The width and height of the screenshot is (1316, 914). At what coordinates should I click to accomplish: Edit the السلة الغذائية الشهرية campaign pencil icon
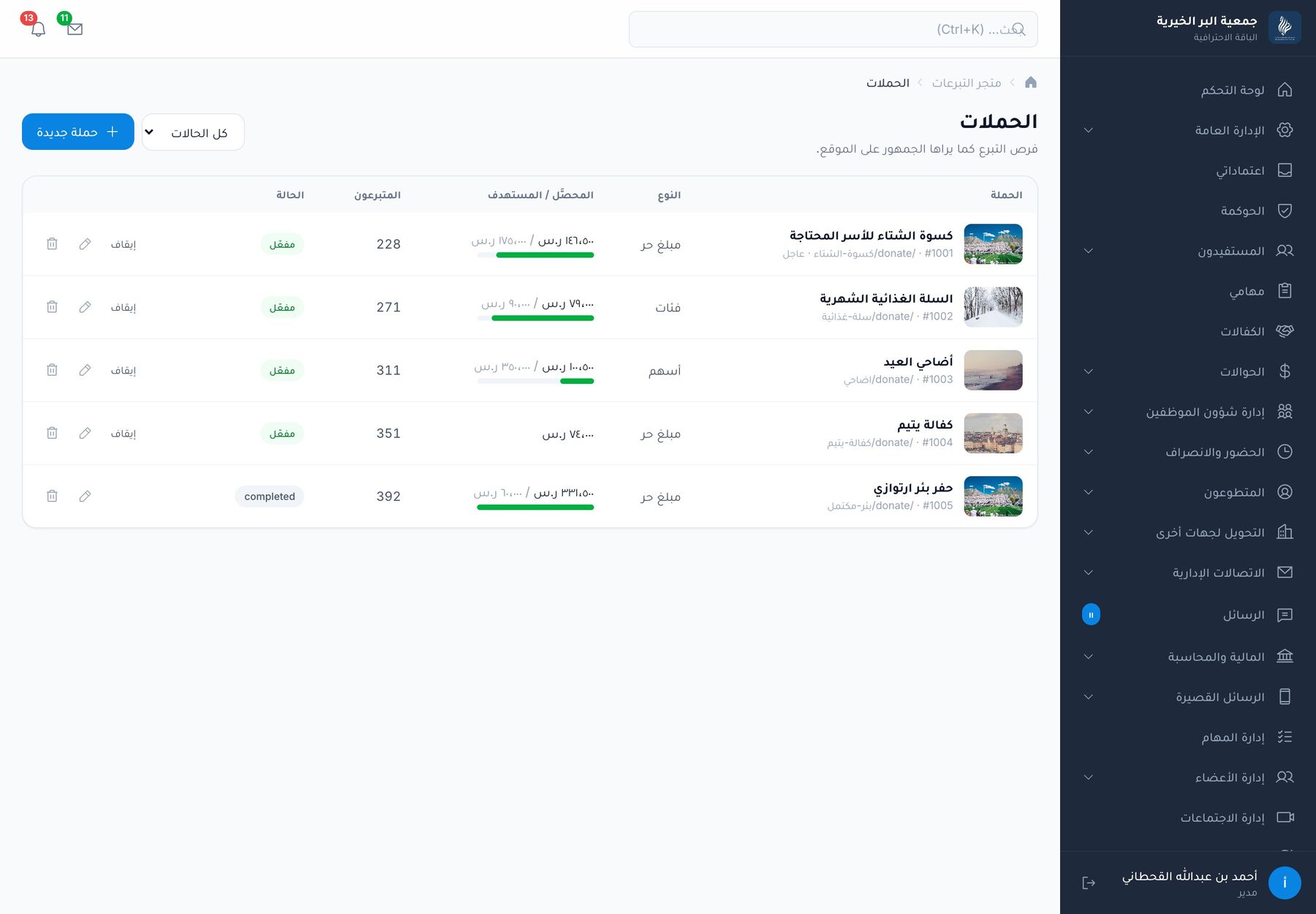(x=85, y=307)
